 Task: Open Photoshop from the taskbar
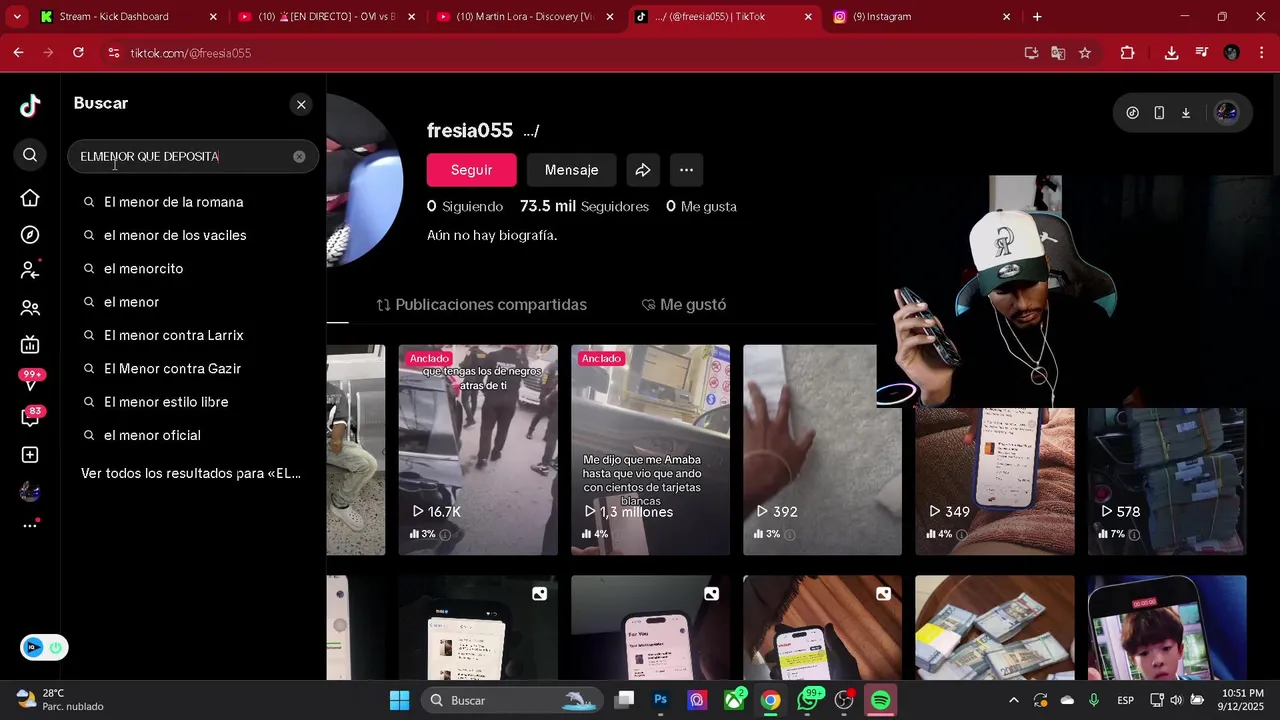click(661, 700)
